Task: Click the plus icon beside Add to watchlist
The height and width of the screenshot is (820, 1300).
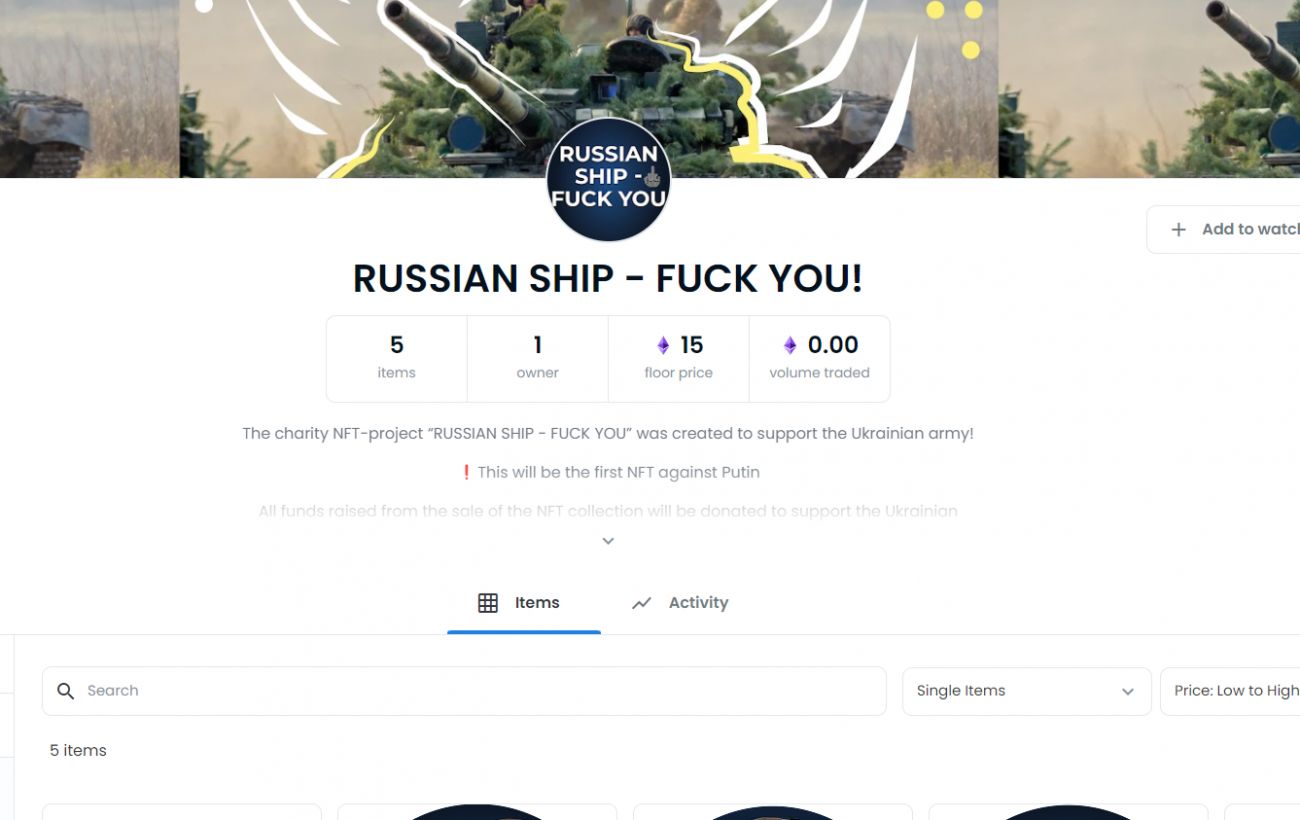Action: 1179,230
